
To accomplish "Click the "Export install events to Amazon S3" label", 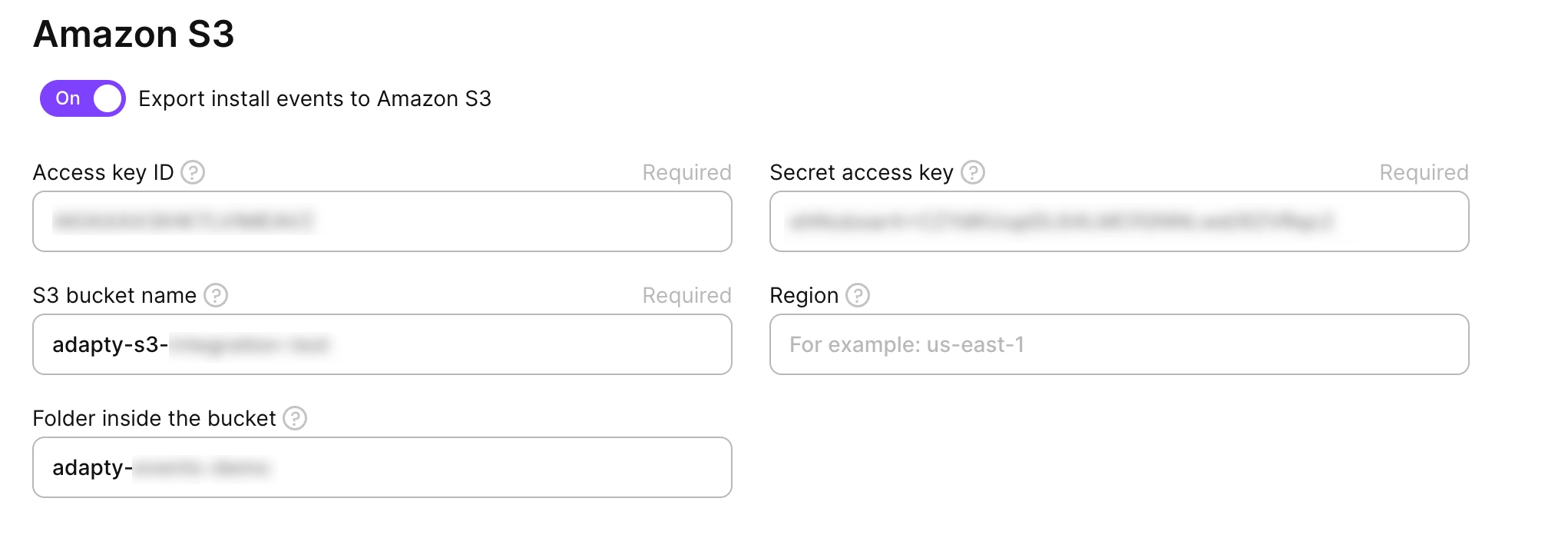I will pos(315,99).
